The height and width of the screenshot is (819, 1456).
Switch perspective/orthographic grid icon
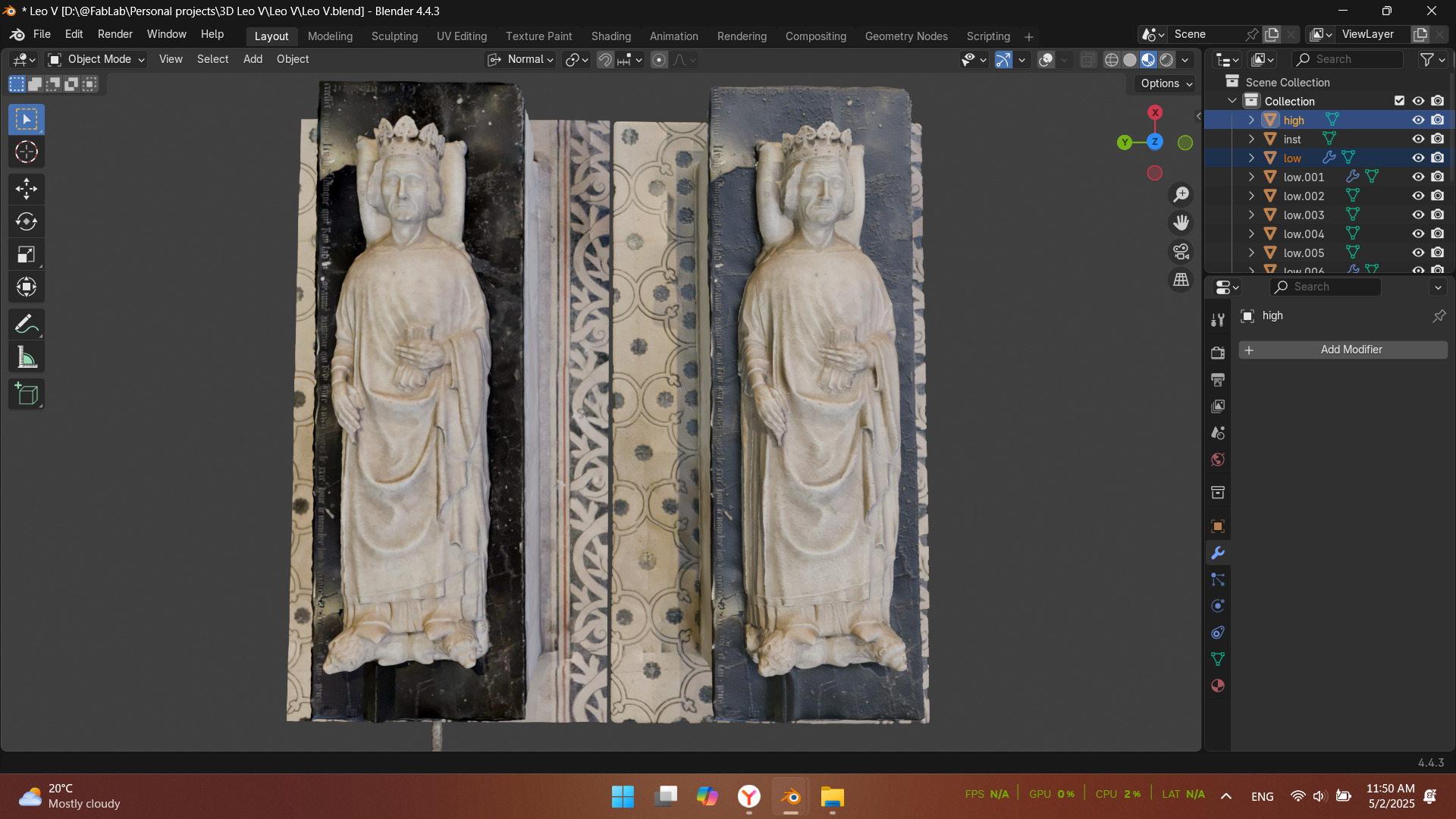coord(1181,280)
